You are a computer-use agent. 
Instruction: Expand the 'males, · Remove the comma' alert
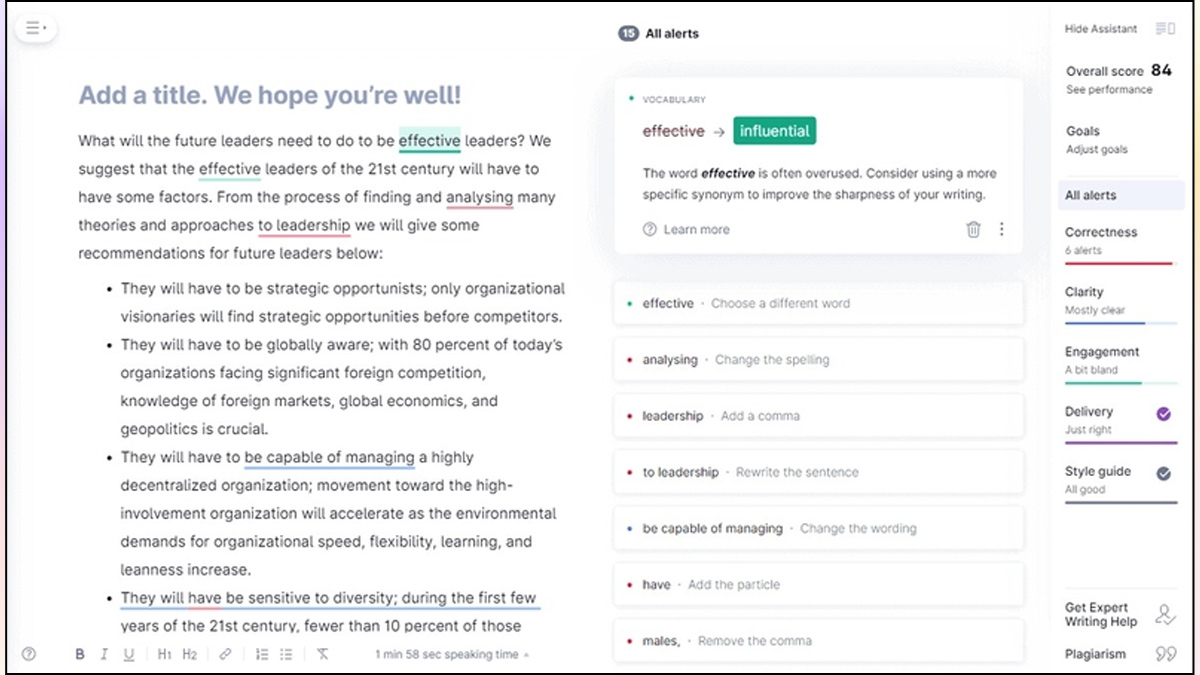(818, 640)
